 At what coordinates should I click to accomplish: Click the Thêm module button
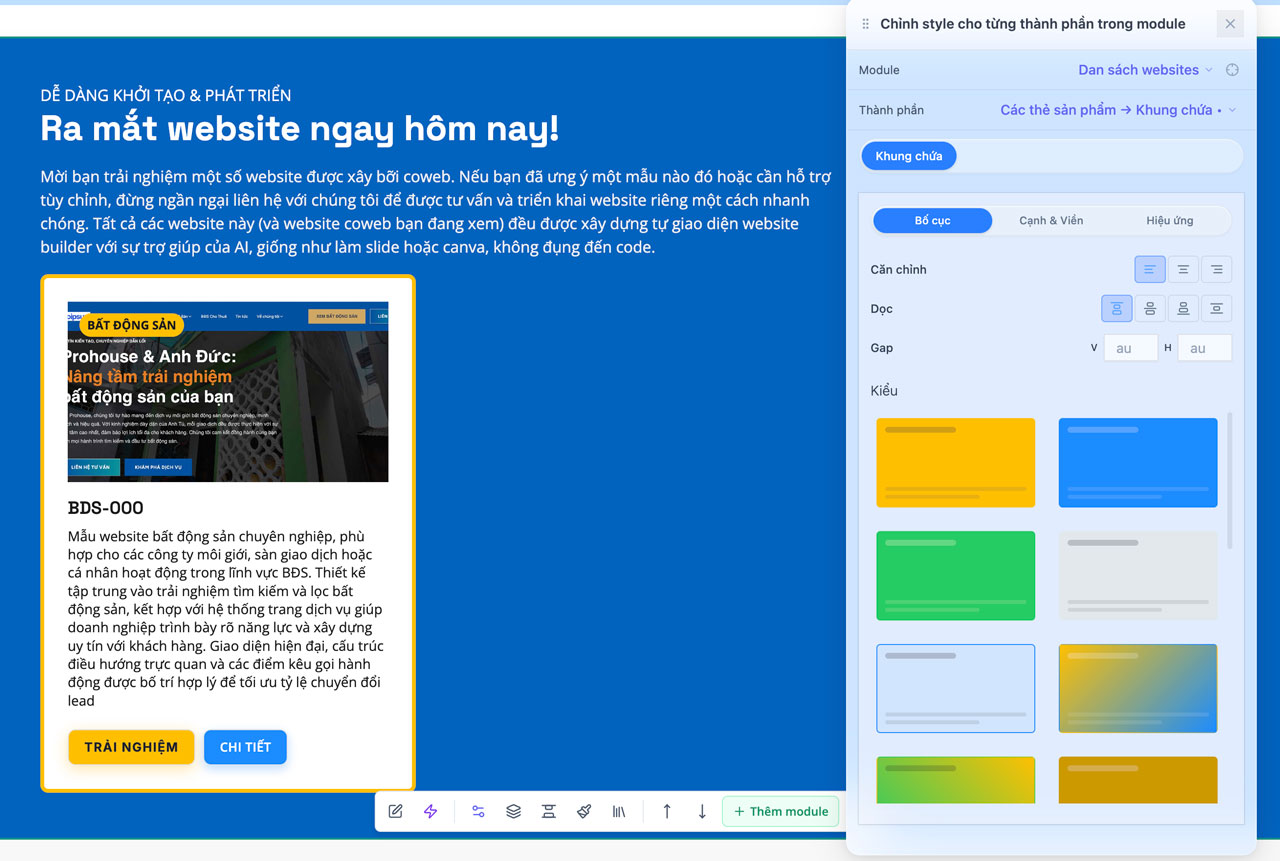click(x=781, y=811)
